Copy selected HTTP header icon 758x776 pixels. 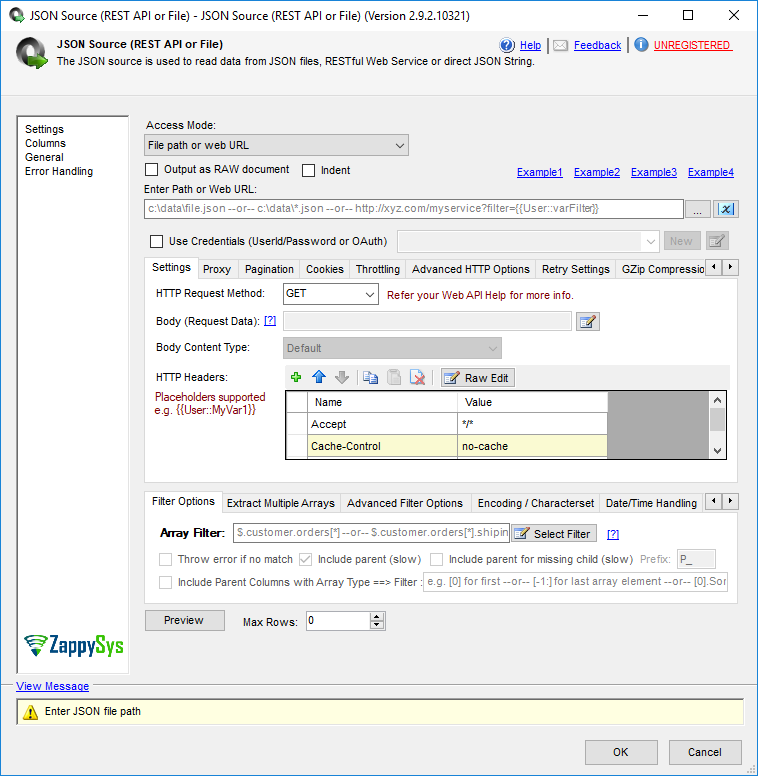tap(370, 378)
